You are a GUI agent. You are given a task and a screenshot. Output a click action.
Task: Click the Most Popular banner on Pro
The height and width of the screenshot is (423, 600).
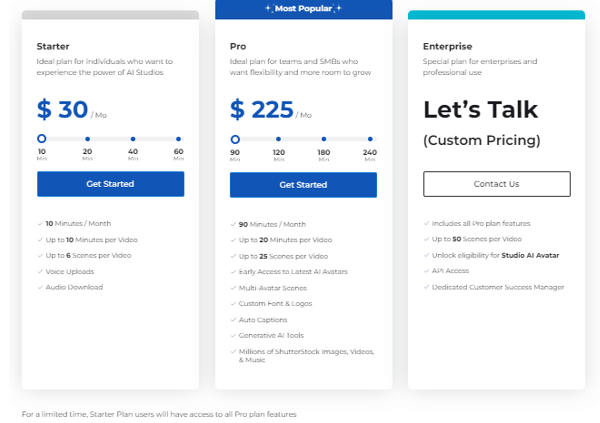[x=303, y=8]
